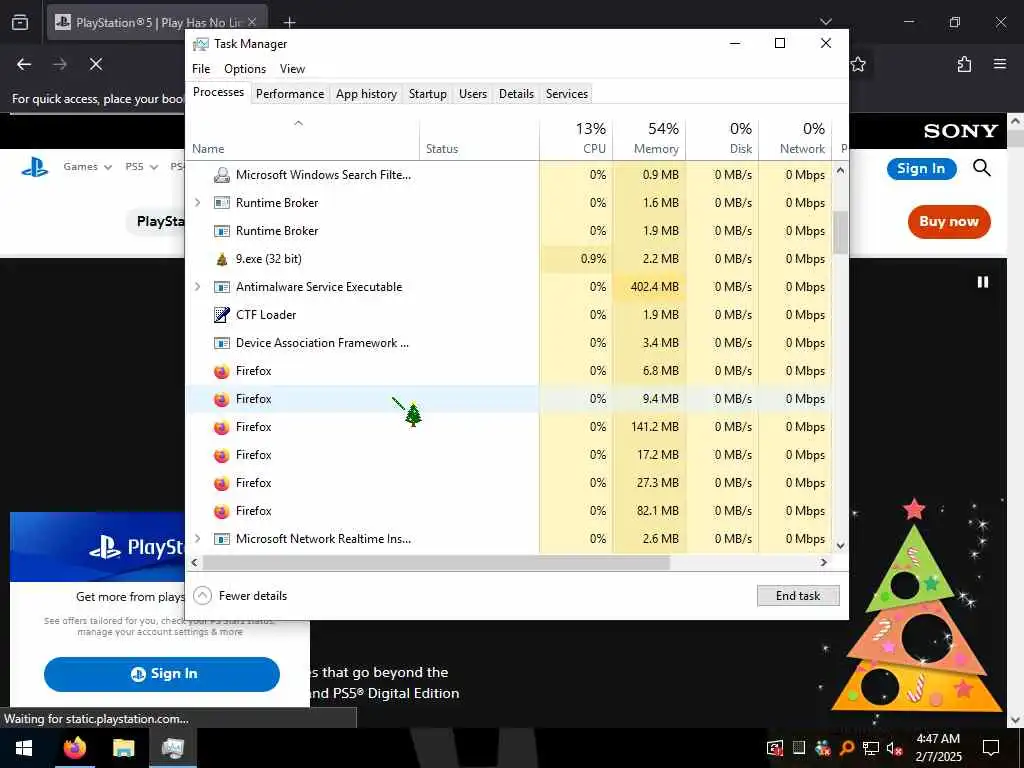
Task: Sort processes by Memory column header
Action: [x=649, y=138]
